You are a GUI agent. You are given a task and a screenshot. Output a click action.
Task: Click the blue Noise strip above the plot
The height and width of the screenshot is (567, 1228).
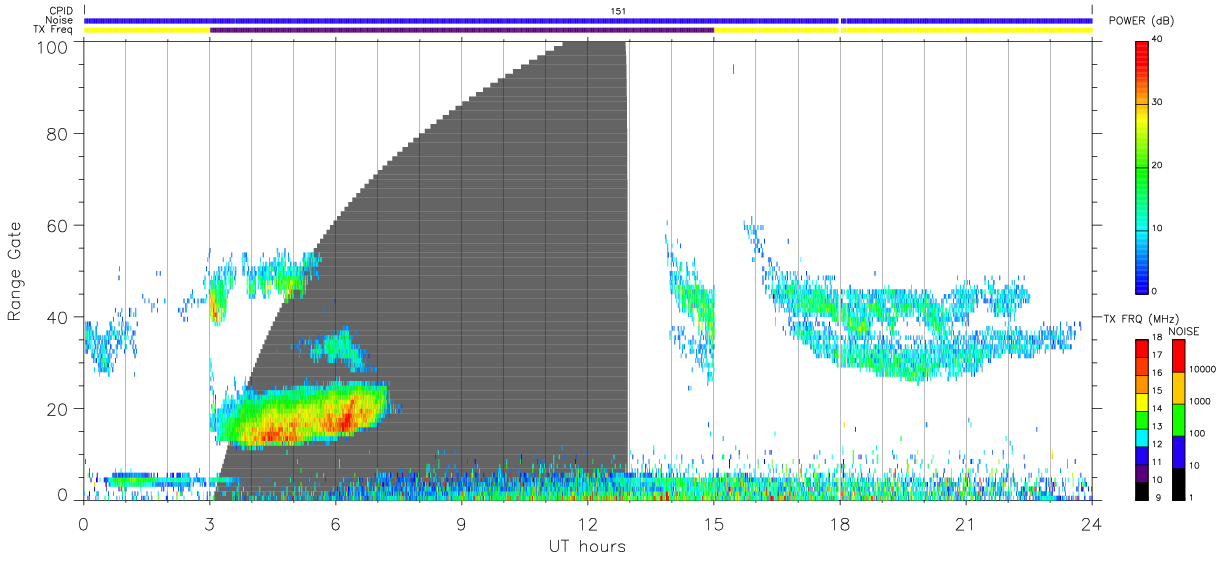588,20
